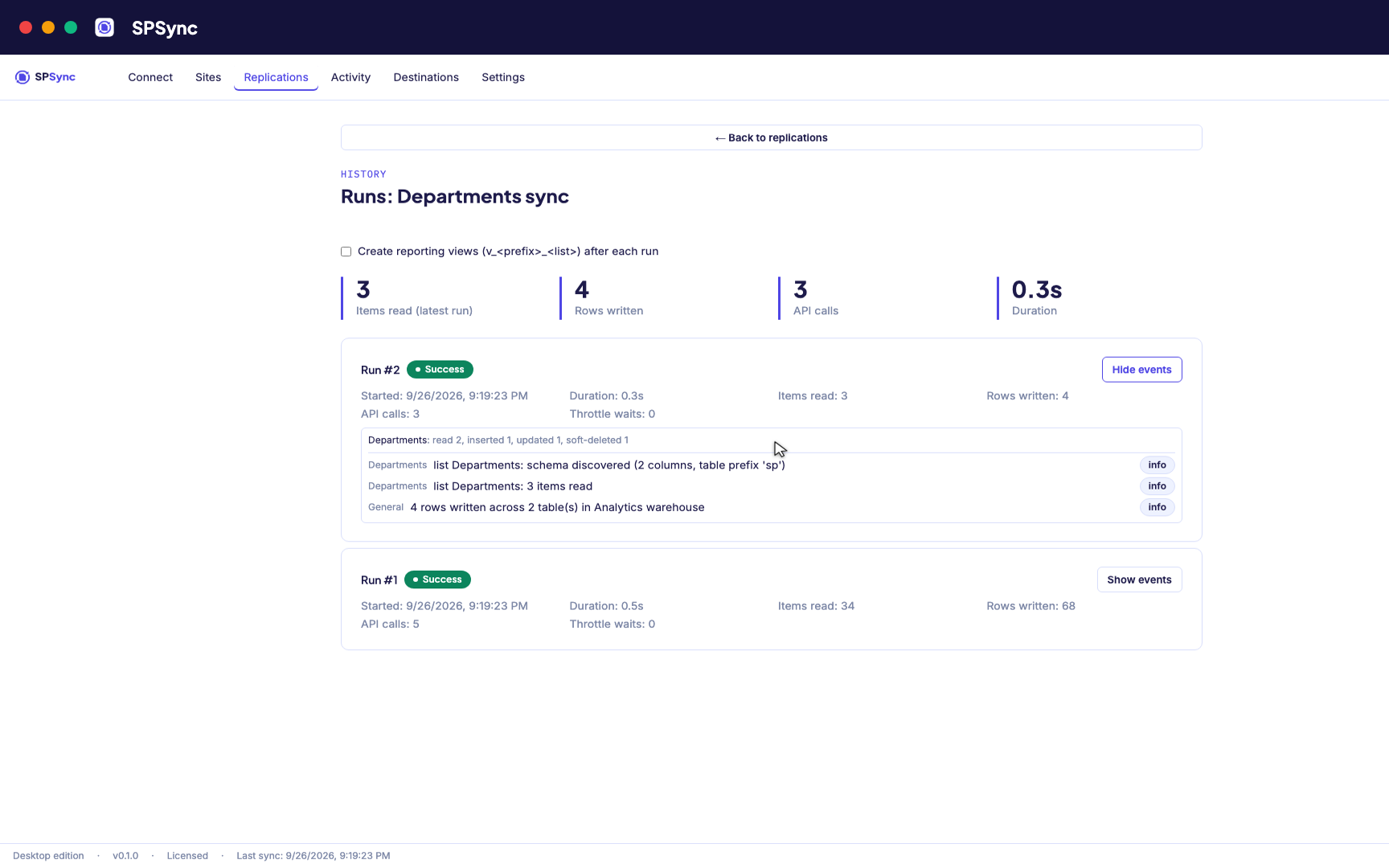Image resolution: width=1389 pixels, height=868 pixels.
Task: Click the Success badge on Run #1
Action: (437, 579)
